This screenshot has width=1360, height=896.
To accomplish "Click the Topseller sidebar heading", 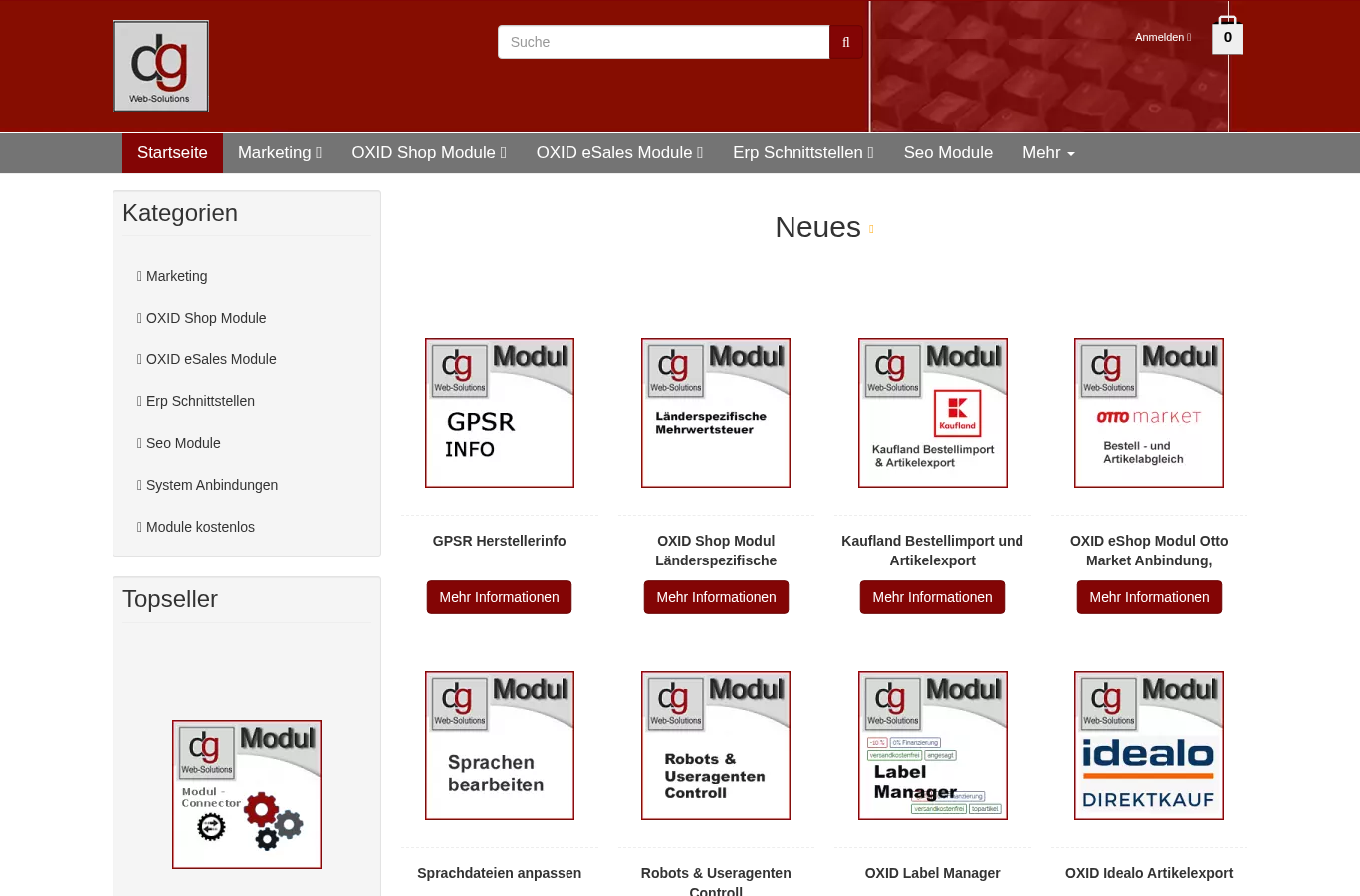I will click(x=170, y=599).
